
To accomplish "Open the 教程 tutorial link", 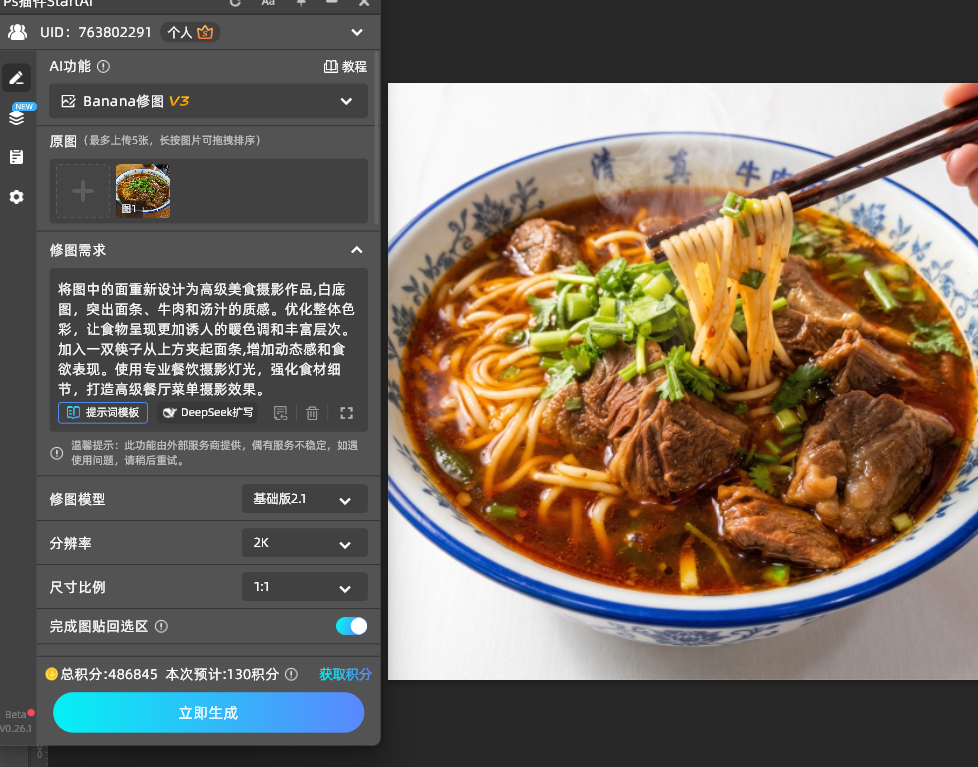I will 345,67.
